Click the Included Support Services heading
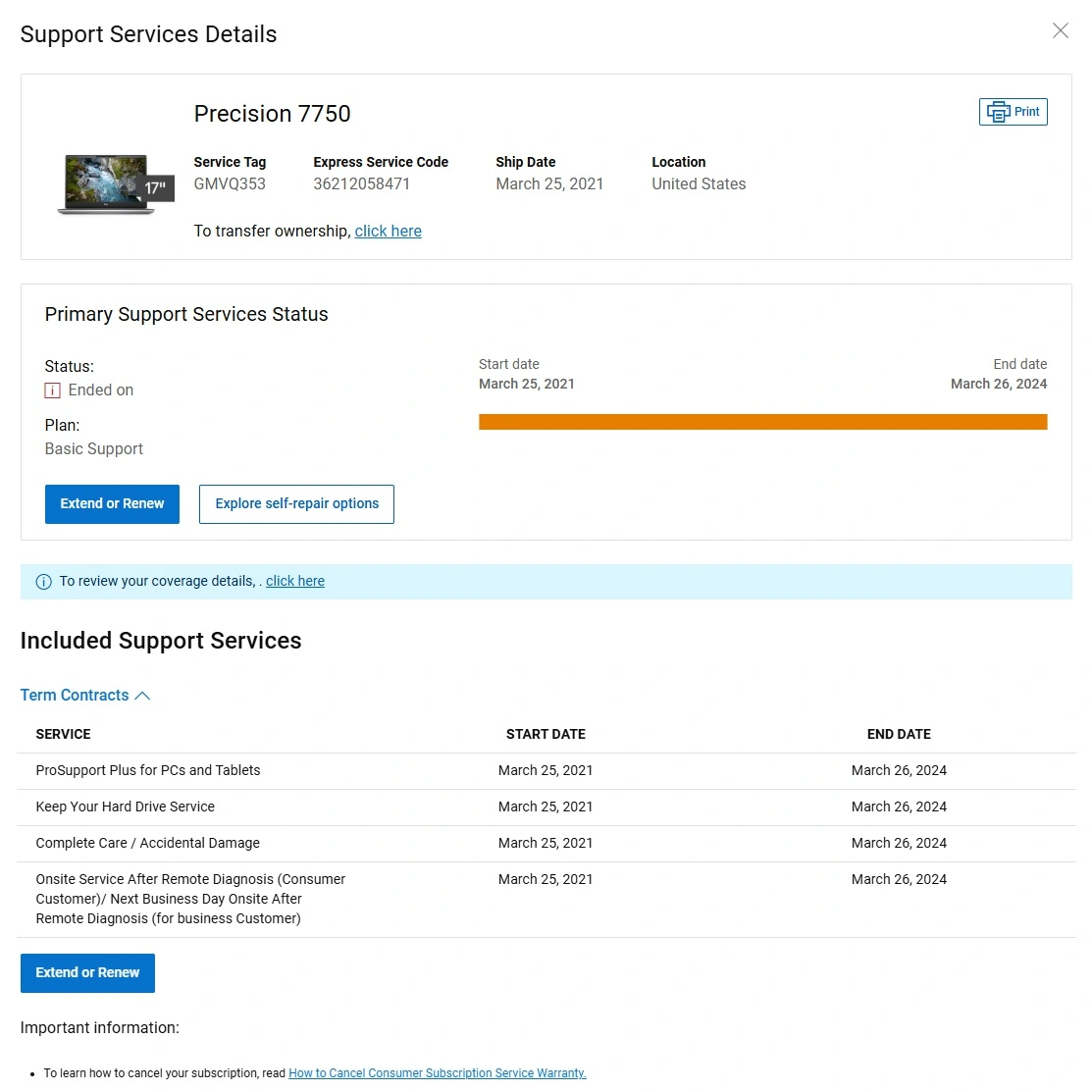The width and height of the screenshot is (1092, 1092). click(x=161, y=641)
